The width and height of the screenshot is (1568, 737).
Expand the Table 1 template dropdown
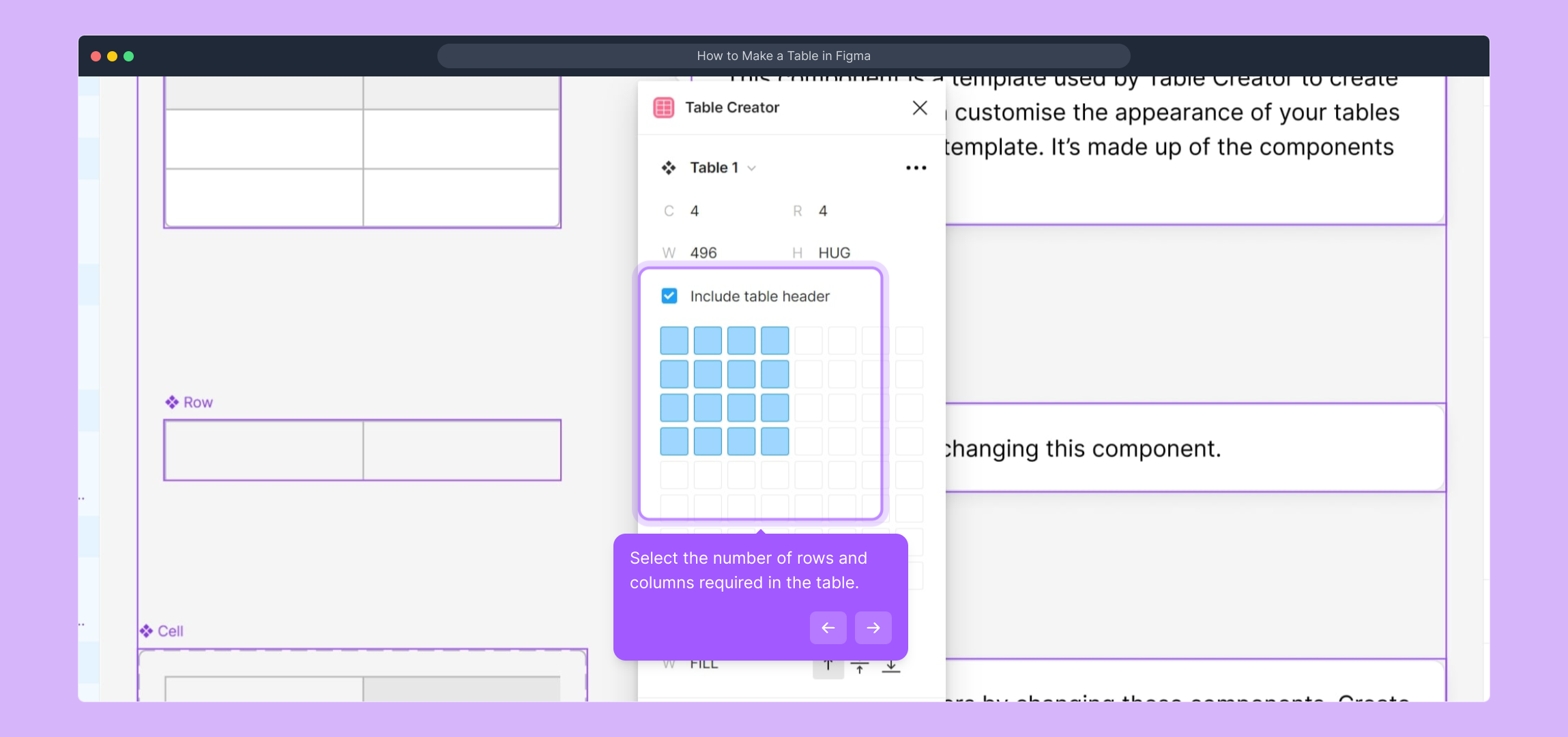click(x=752, y=168)
